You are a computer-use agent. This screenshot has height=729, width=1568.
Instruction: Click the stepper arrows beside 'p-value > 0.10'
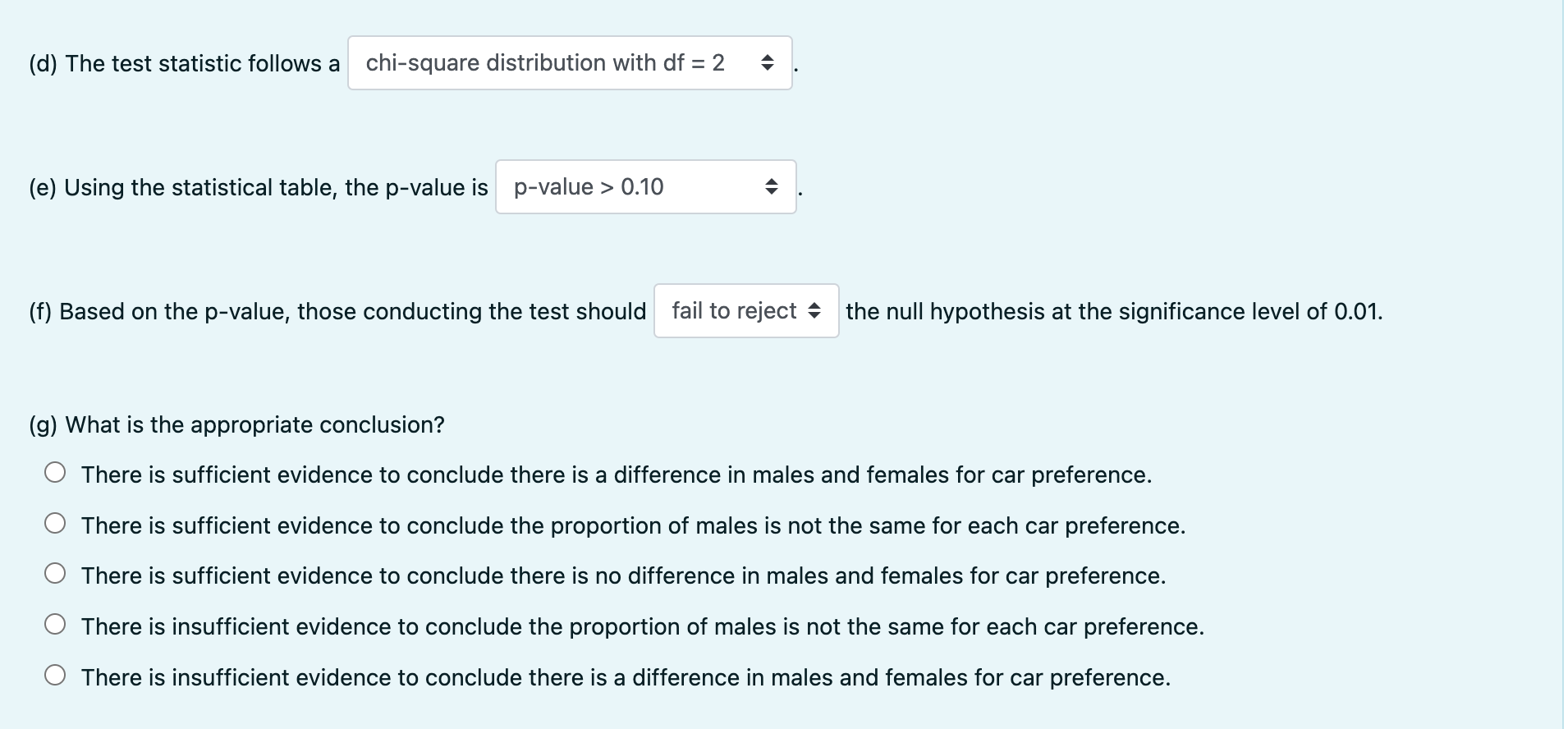pos(773,187)
